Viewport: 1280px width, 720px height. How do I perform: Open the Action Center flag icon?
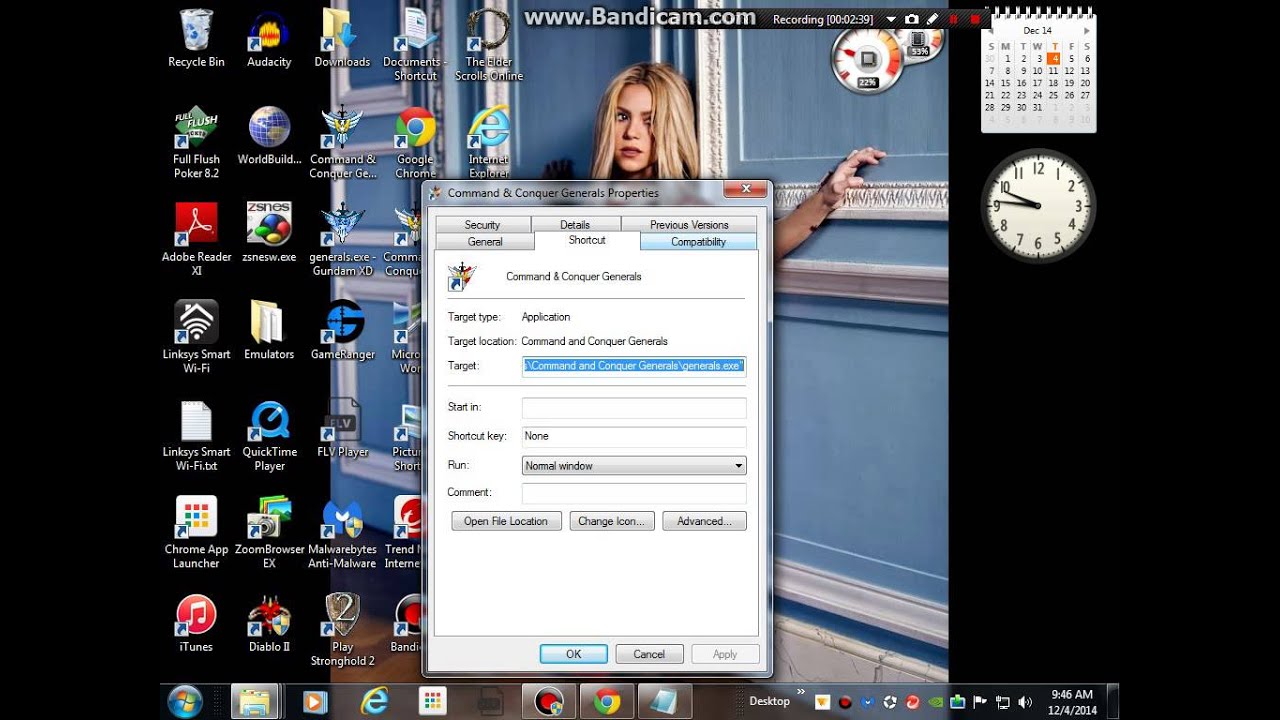tap(980, 702)
